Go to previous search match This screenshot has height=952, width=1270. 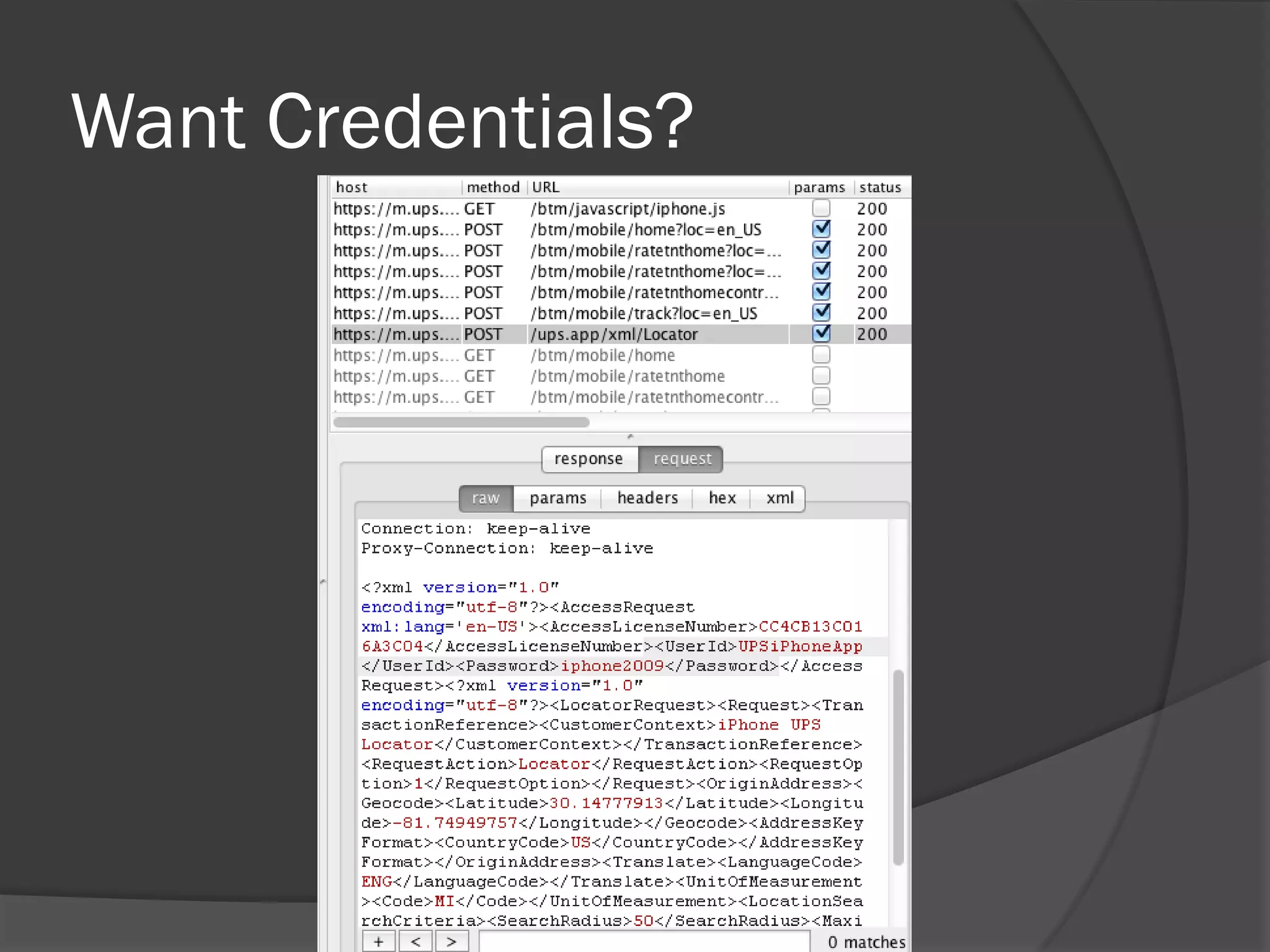coord(415,941)
